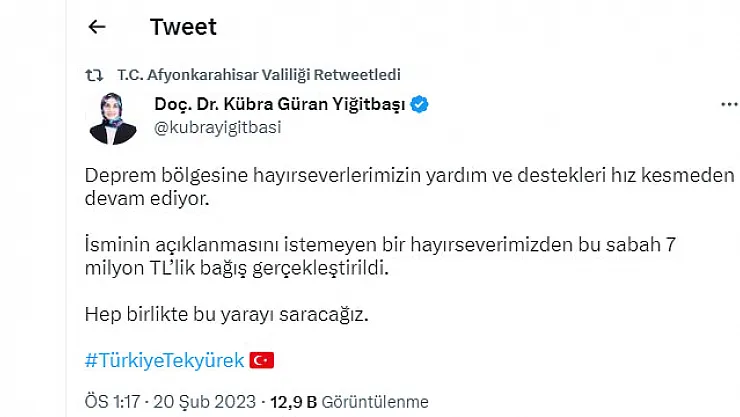Viewport: 740px width, 417px height.
Task: Click the Turkish flag emoji
Action: [262, 359]
